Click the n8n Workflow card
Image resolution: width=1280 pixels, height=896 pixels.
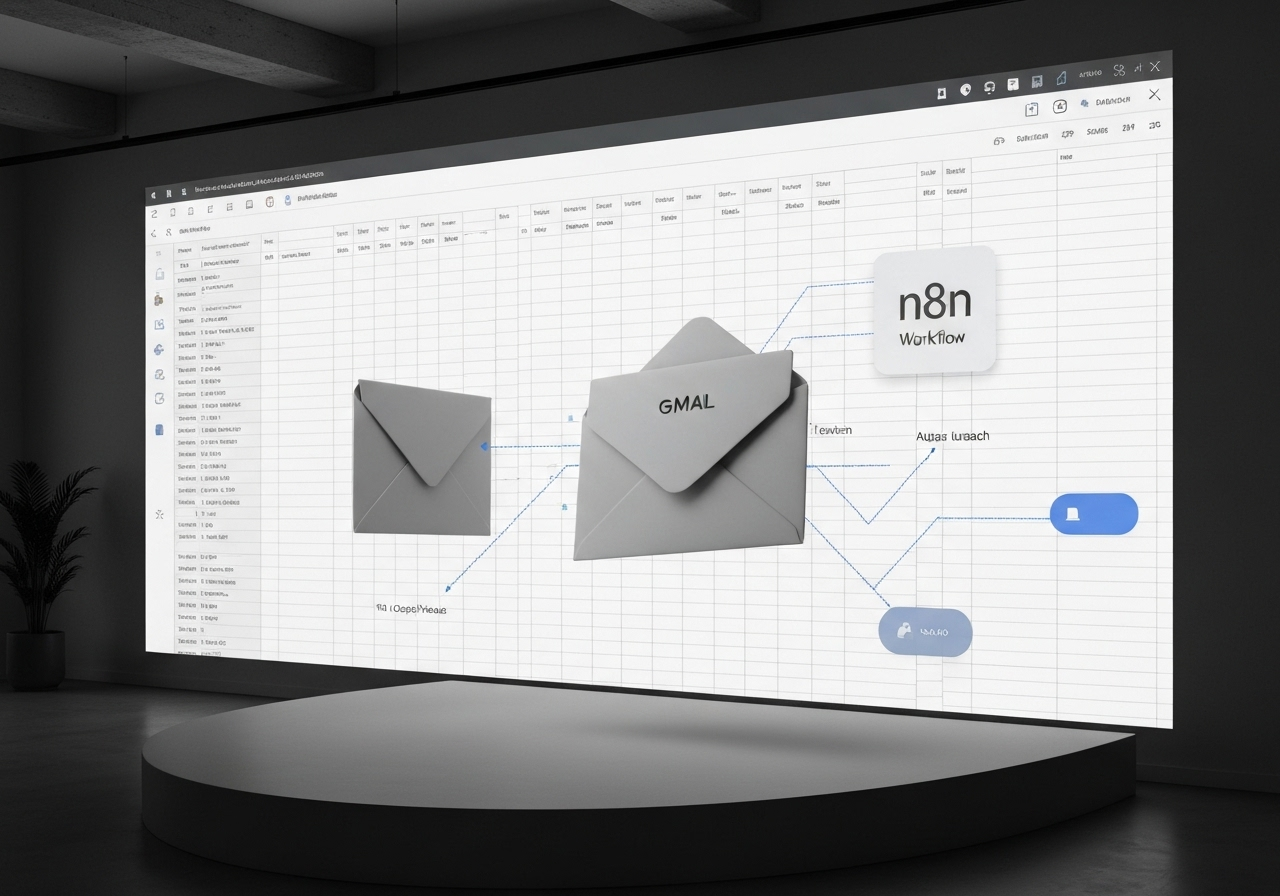pos(935,311)
